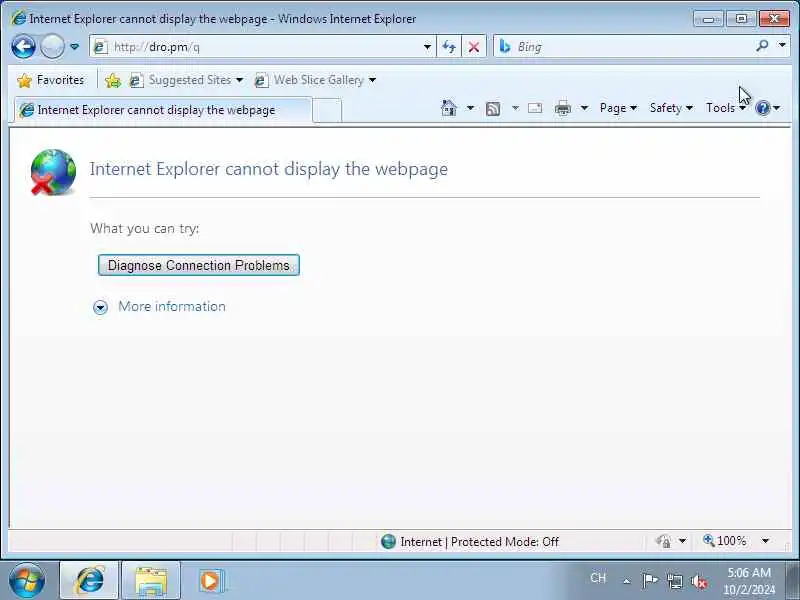Expand the More information section arrow
This screenshot has height=600, width=800.
pyautogui.click(x=101, y=307)
